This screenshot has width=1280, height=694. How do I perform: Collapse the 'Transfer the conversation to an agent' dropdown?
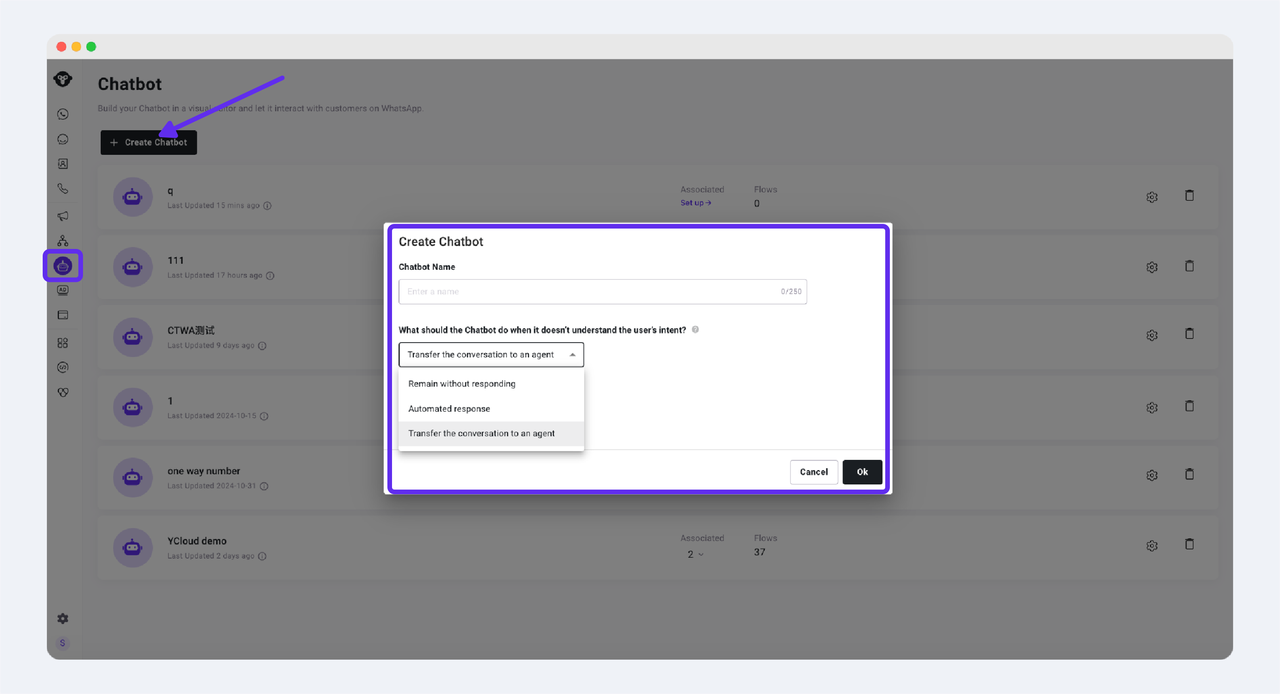[x=490, y=355]
